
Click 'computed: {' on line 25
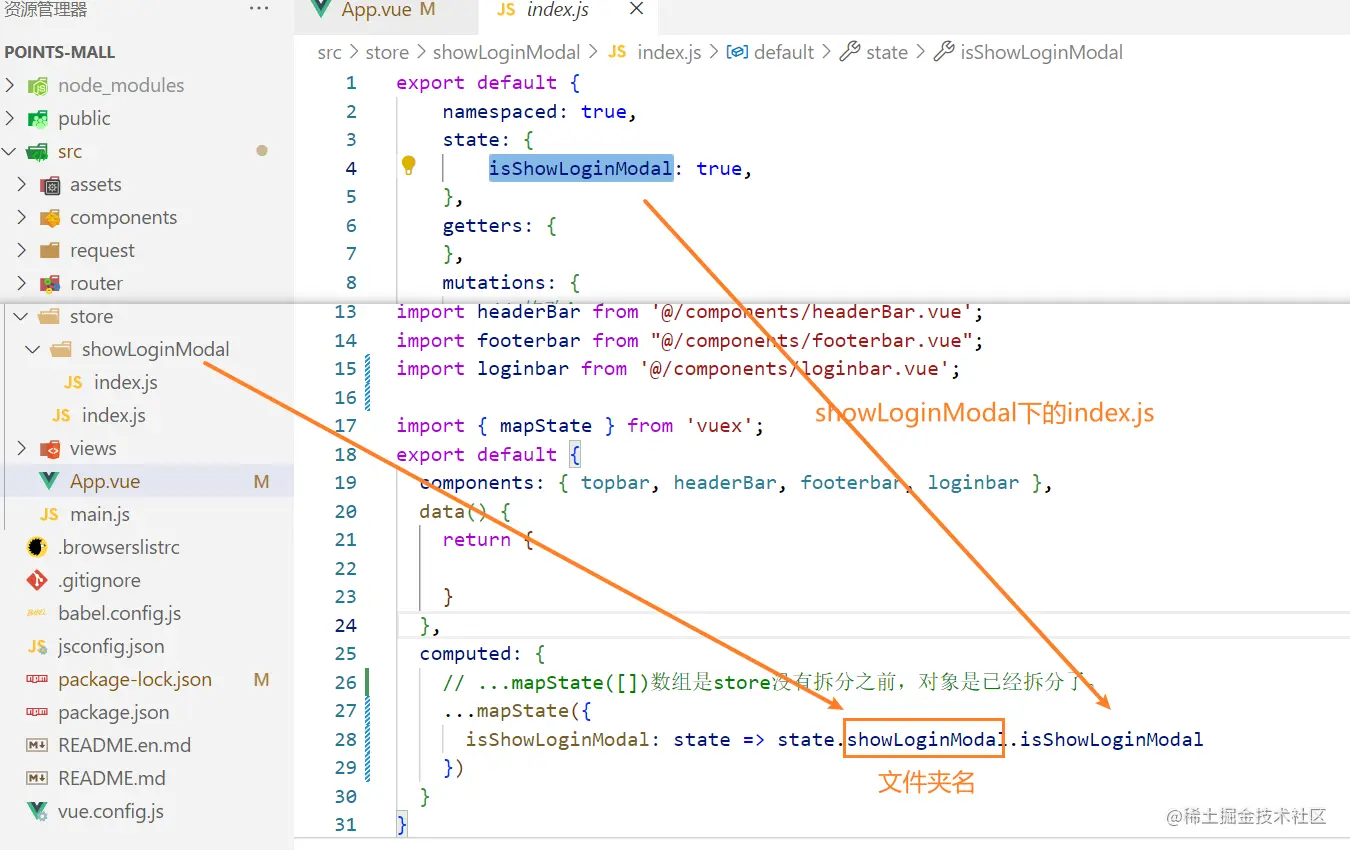[x=482, y=653]
